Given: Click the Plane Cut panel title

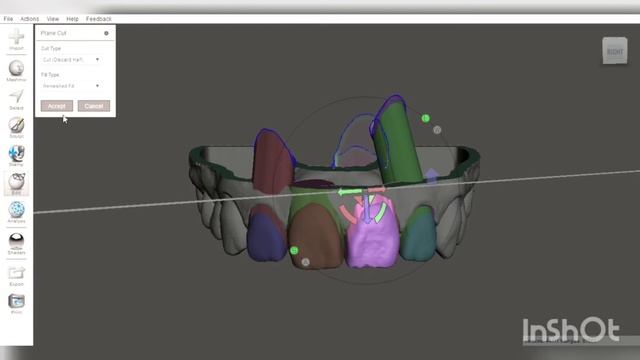Looking at the screenshot, I should point(53,33).
